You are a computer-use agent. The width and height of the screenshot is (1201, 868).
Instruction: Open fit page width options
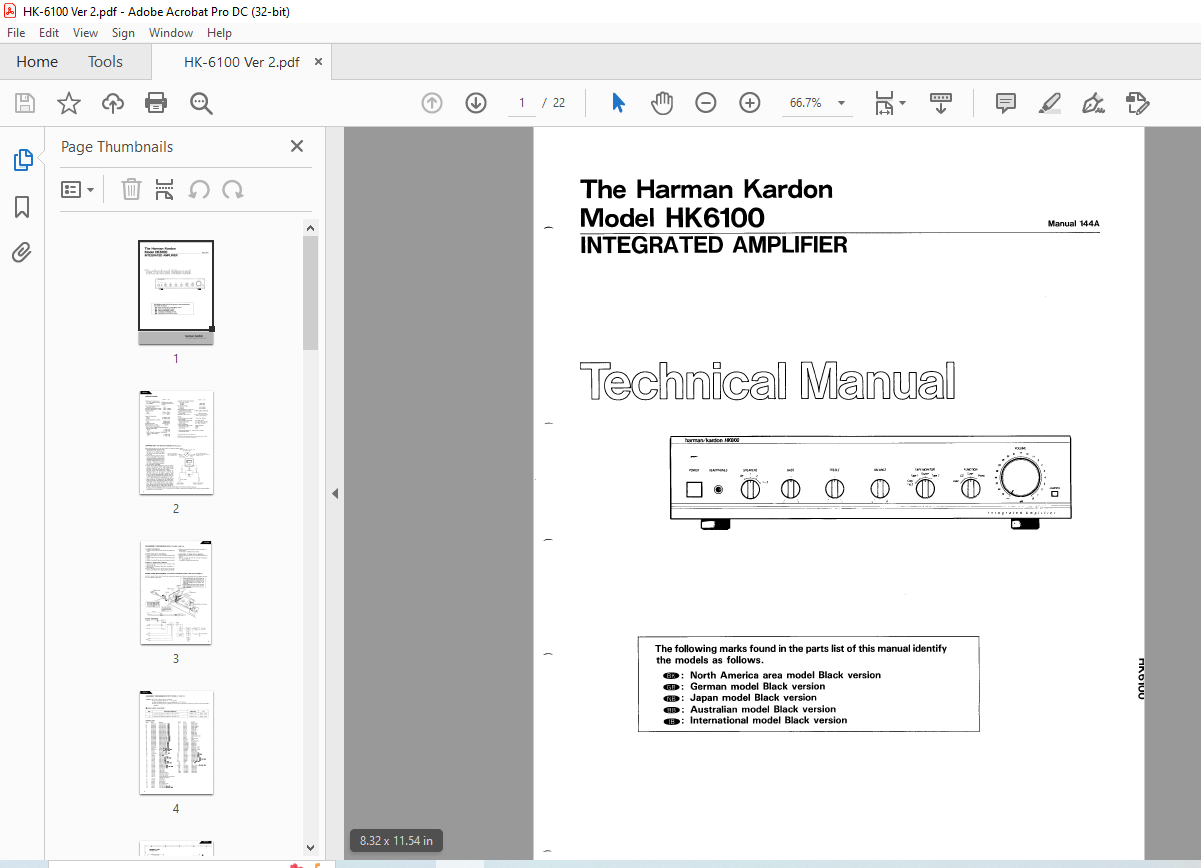coord(890,103)
